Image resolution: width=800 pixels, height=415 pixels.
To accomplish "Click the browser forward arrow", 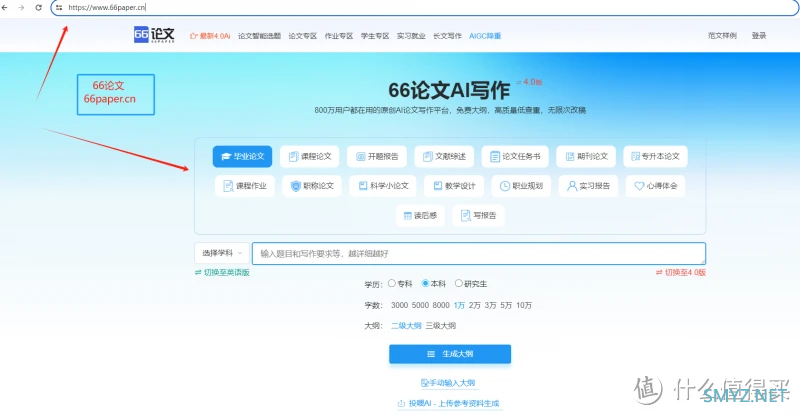I will 21,8.
